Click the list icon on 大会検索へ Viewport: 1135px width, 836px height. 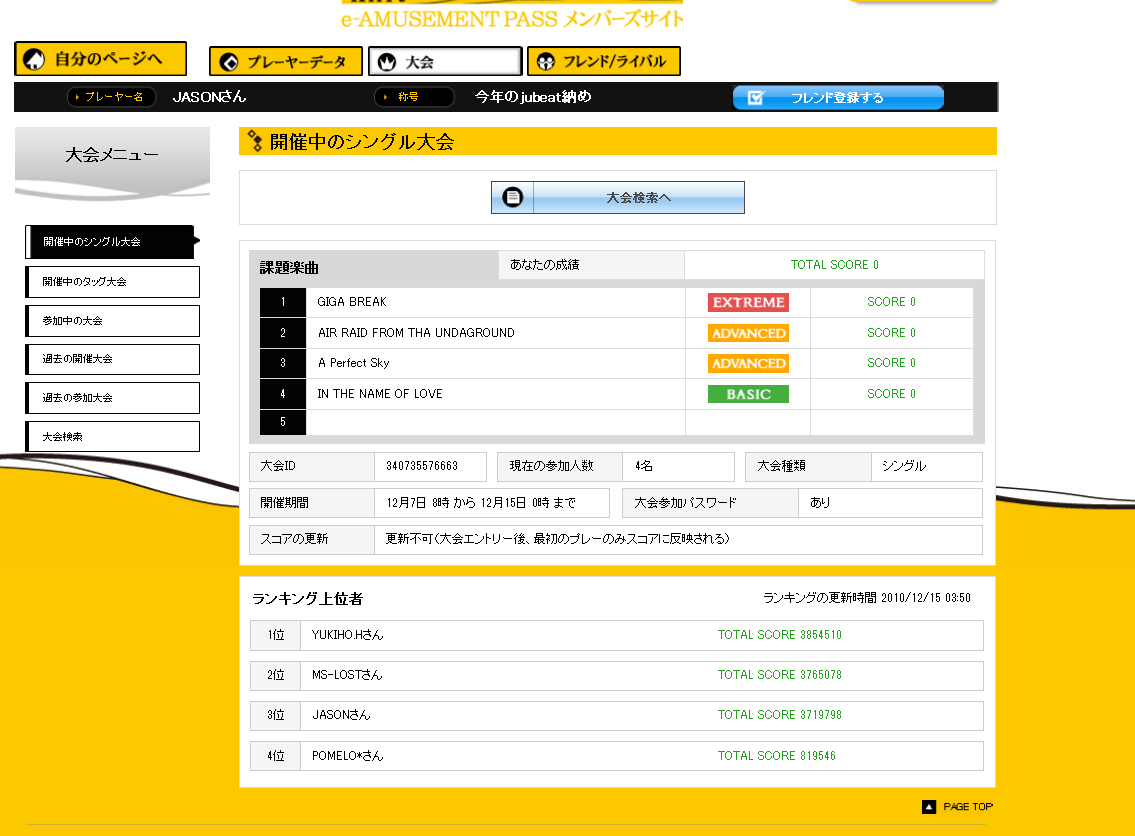[512, 197]
